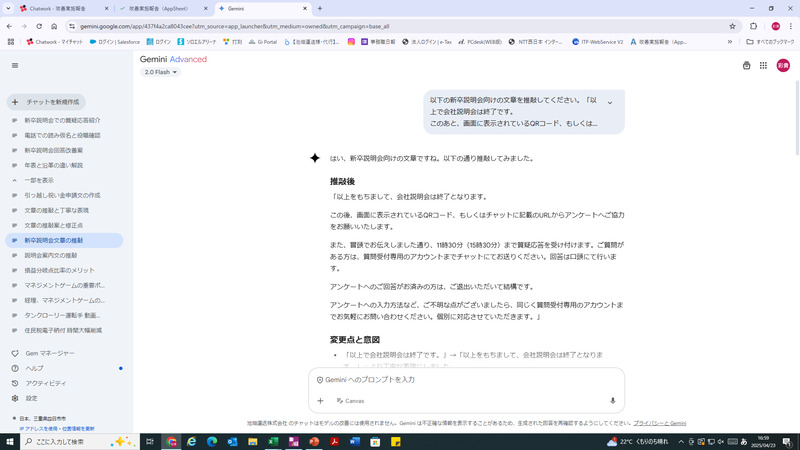
Task: Open Windows Start menu
Action: (x=9, y=442)
